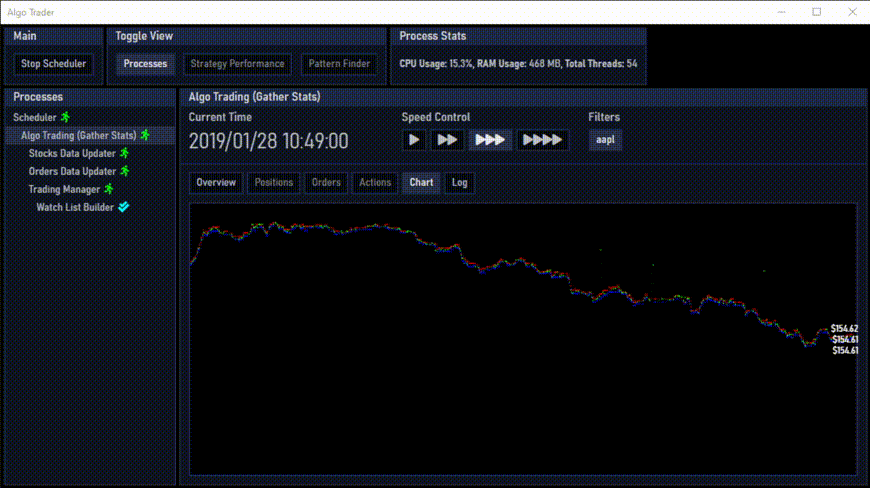Click the Filters label
This screenshot has width=870, height=488.
click(604, 118)
